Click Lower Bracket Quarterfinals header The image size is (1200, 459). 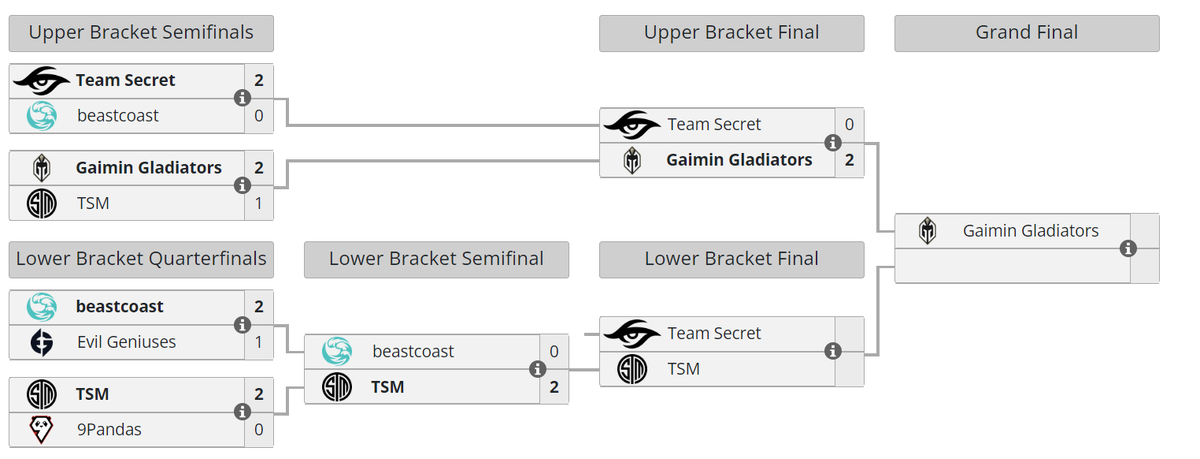(141, 259)
